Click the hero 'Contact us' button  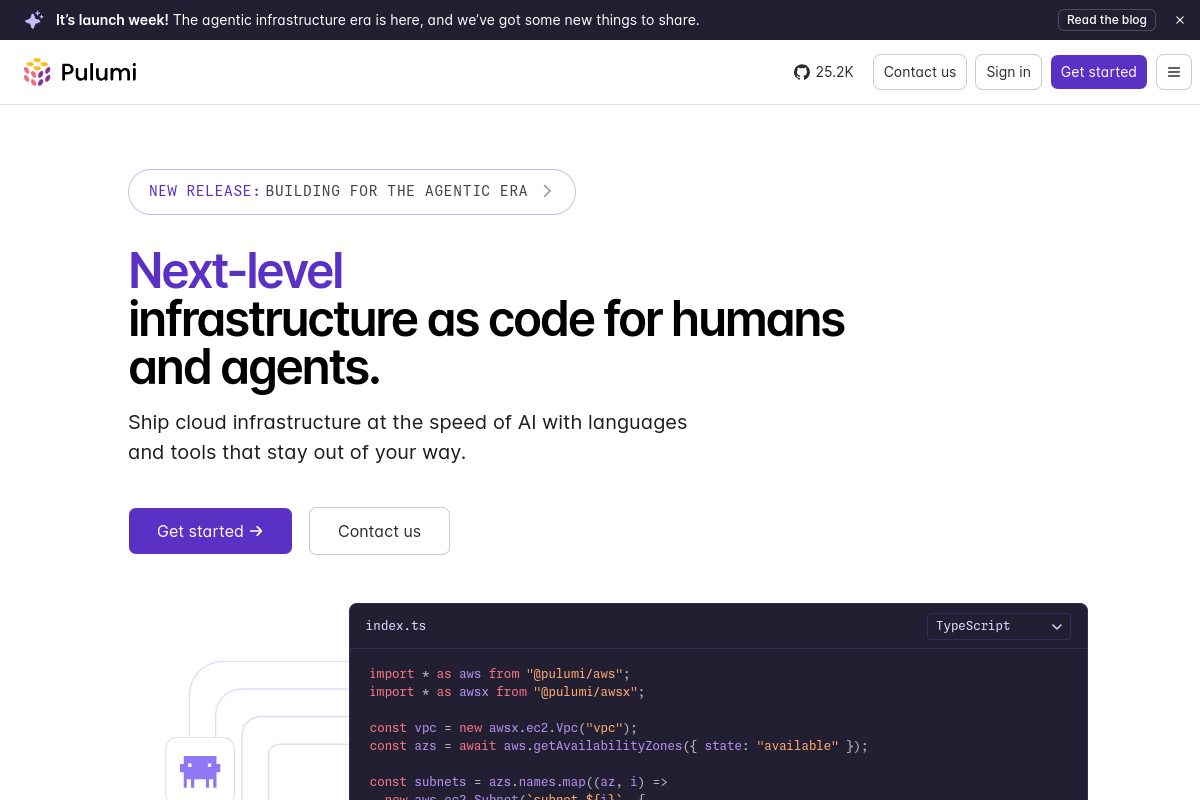coord(379,531)
